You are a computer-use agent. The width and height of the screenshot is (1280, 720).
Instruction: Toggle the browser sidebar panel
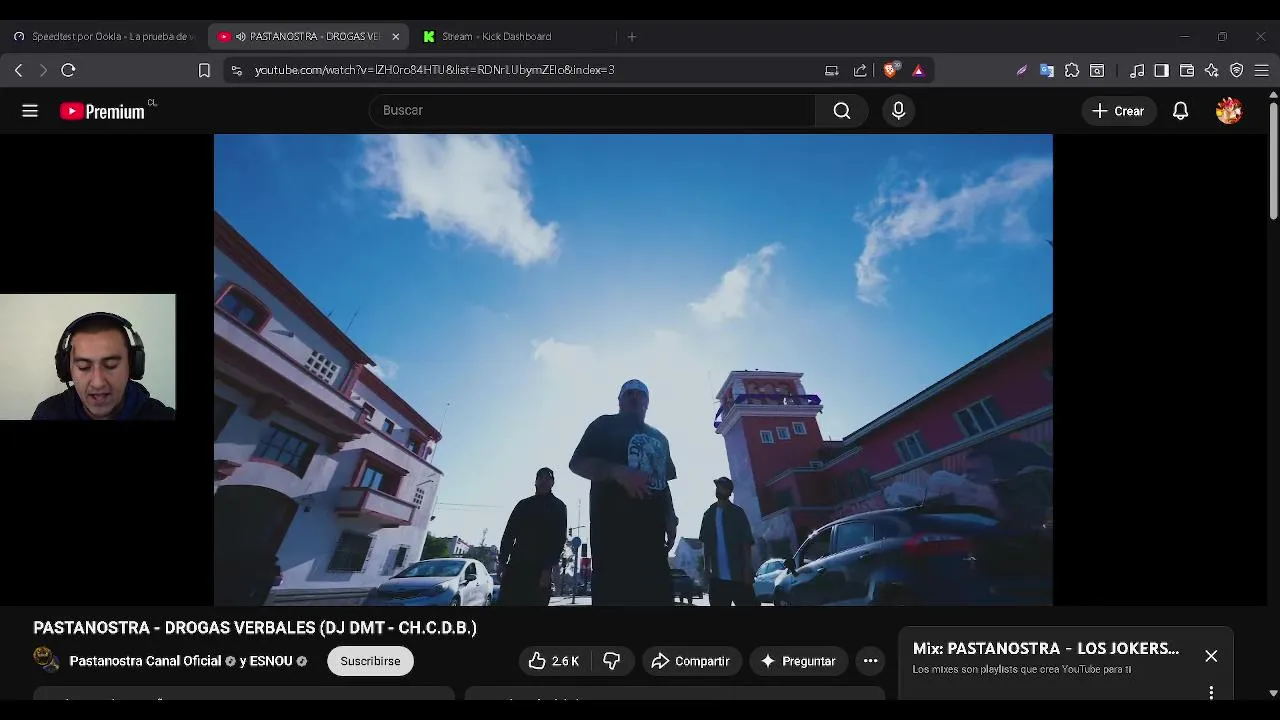[x=1161, y=70]
